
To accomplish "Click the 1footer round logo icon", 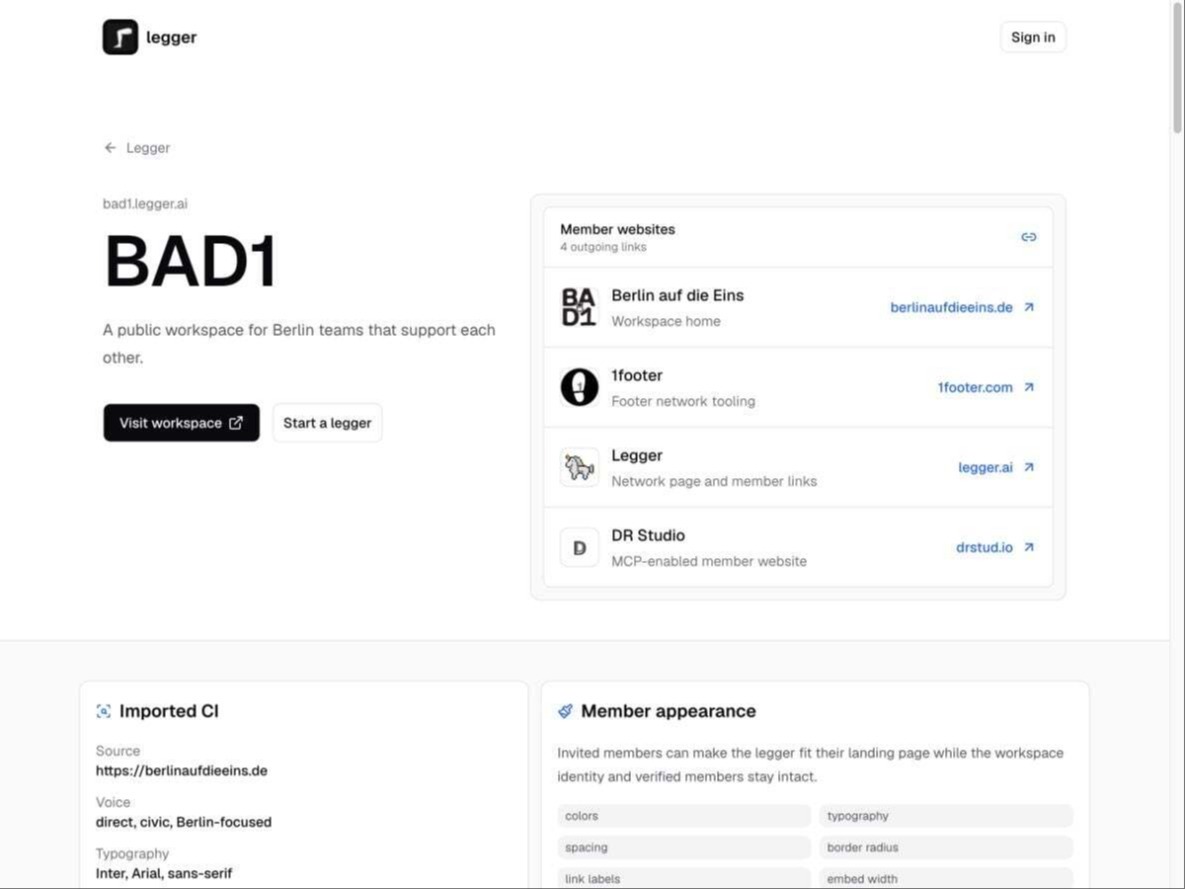I will coord(579,387).
